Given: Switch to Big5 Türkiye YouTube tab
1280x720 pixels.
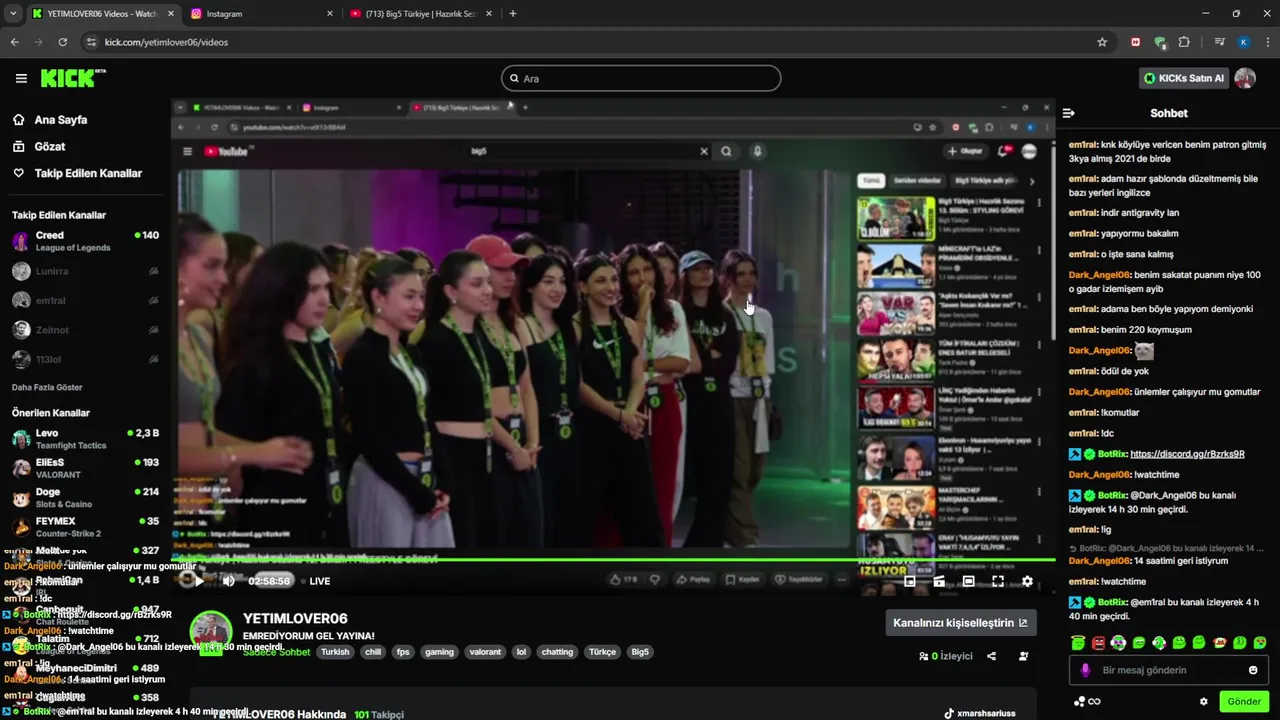Looking at the screenshot, I should pyautogui.click(x=420, y=14).
